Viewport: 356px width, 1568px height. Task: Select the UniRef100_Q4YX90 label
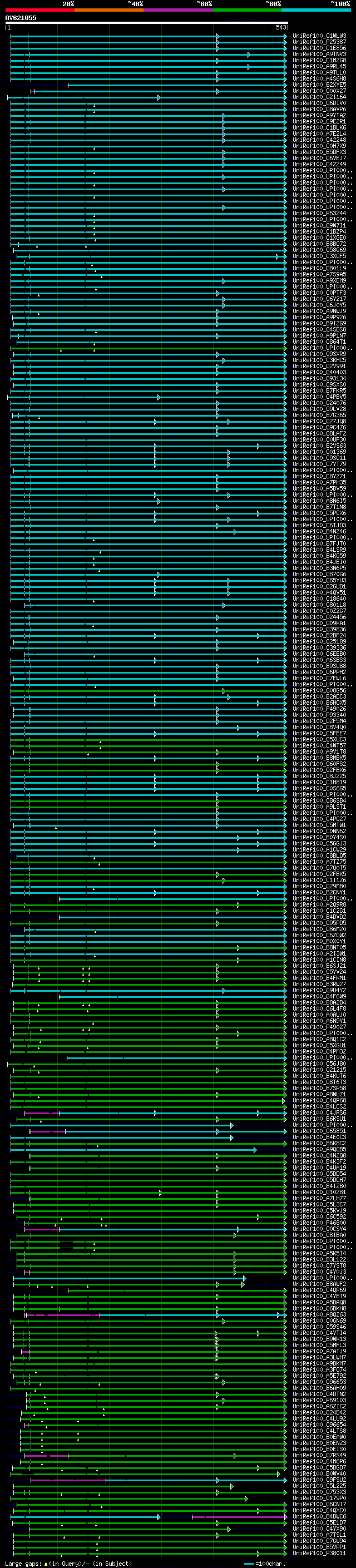click(319, 1529)
